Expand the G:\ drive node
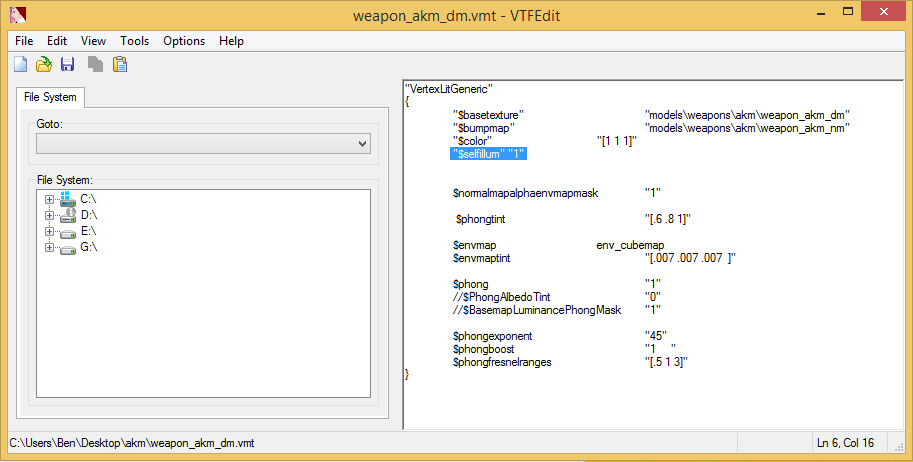Image resolution: width=913 pixels, height=462 pixels. (49, 248)
